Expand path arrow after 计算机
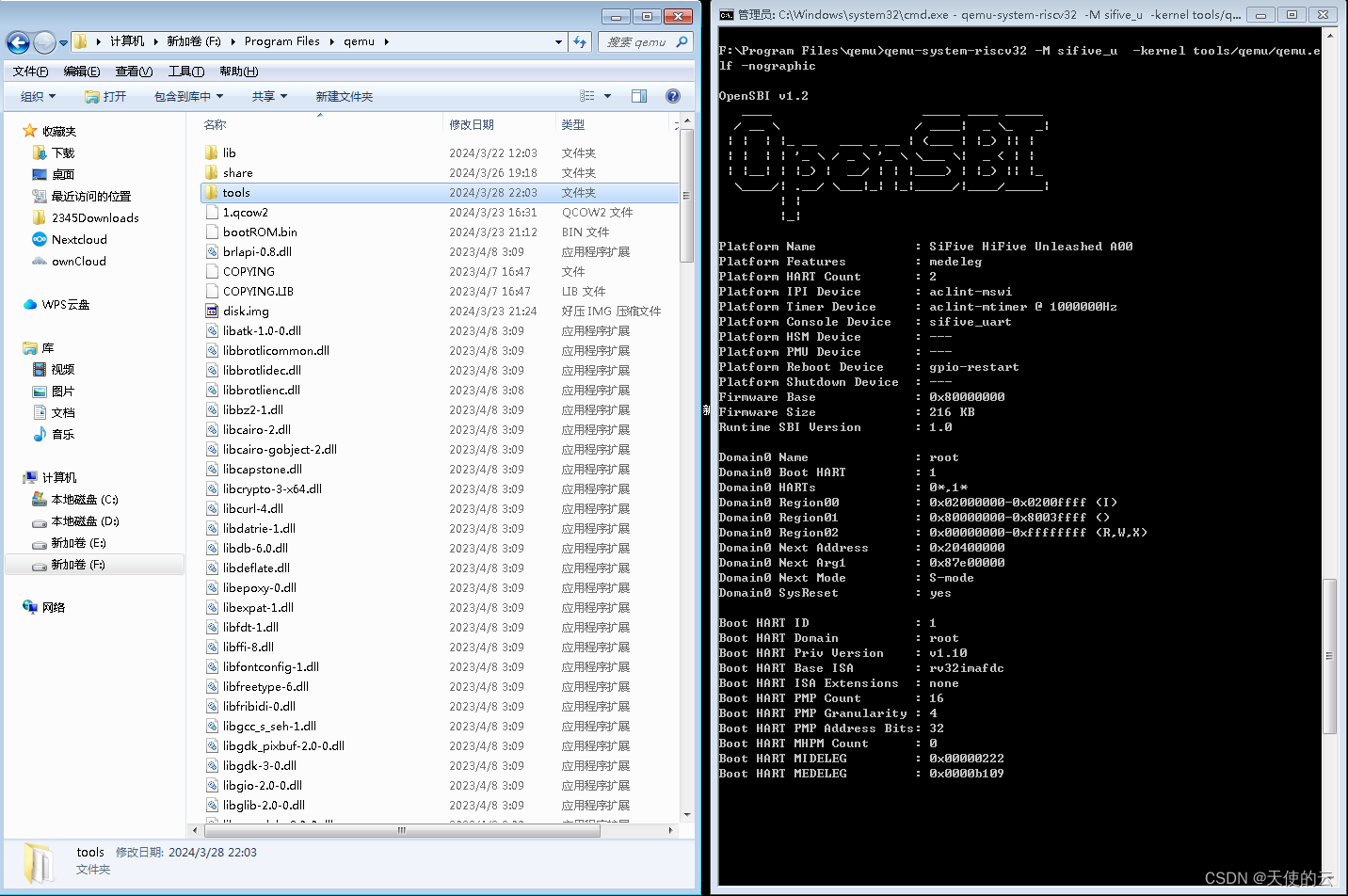 156,41
